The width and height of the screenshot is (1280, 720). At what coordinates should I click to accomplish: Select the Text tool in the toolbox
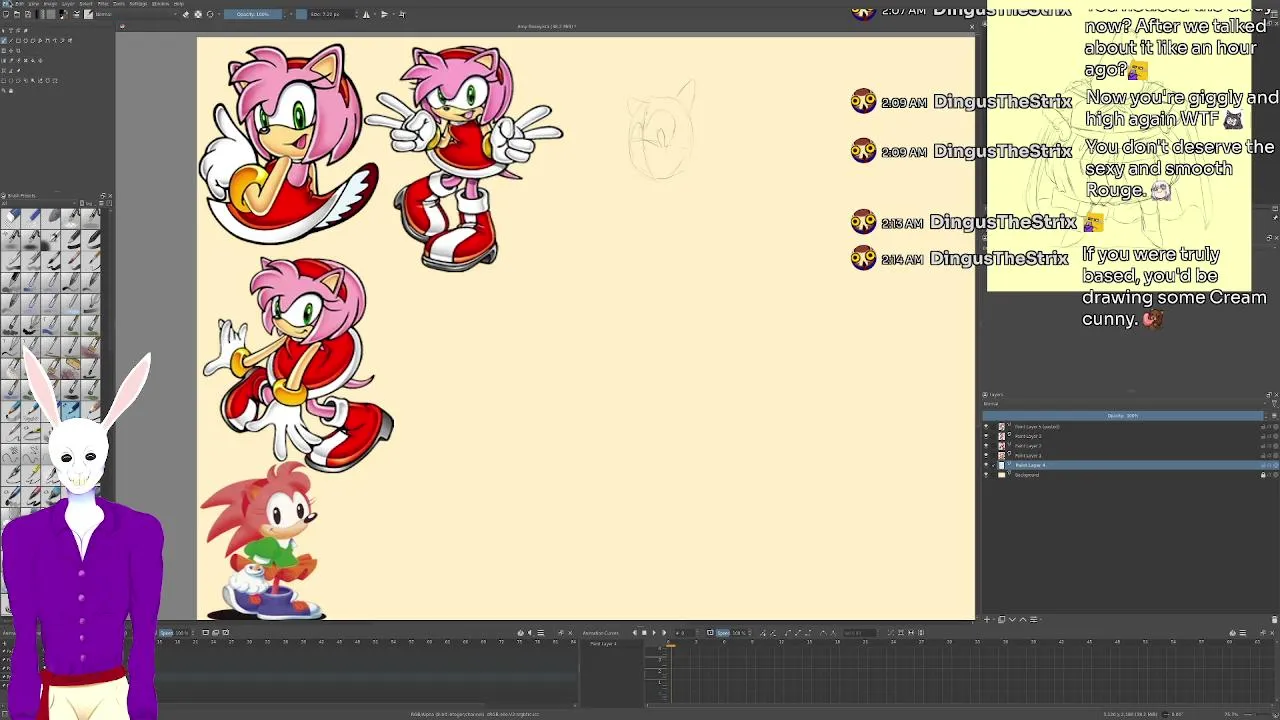(x=11, y=31)
